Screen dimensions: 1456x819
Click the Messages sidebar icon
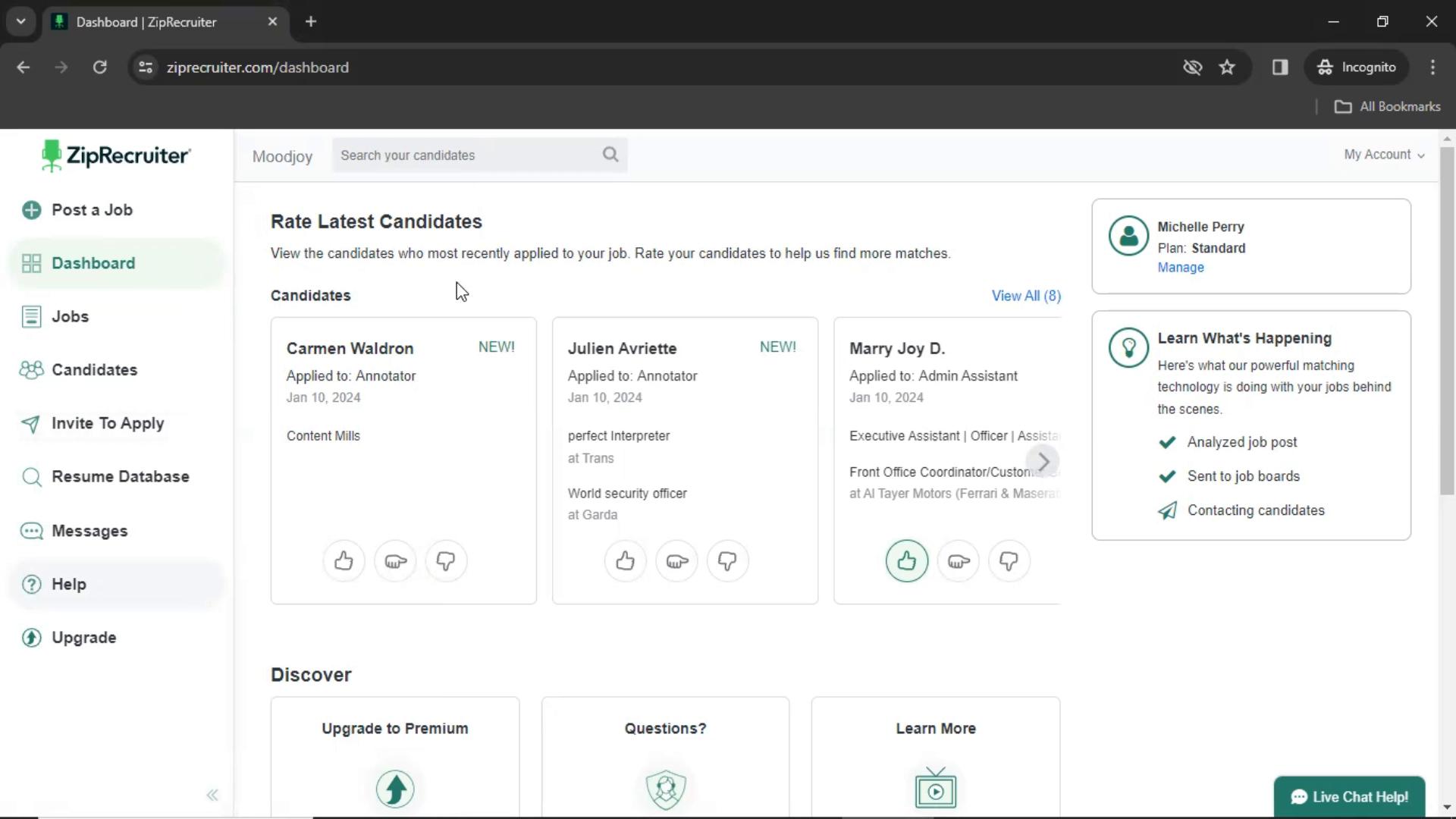tap(31, 530)
